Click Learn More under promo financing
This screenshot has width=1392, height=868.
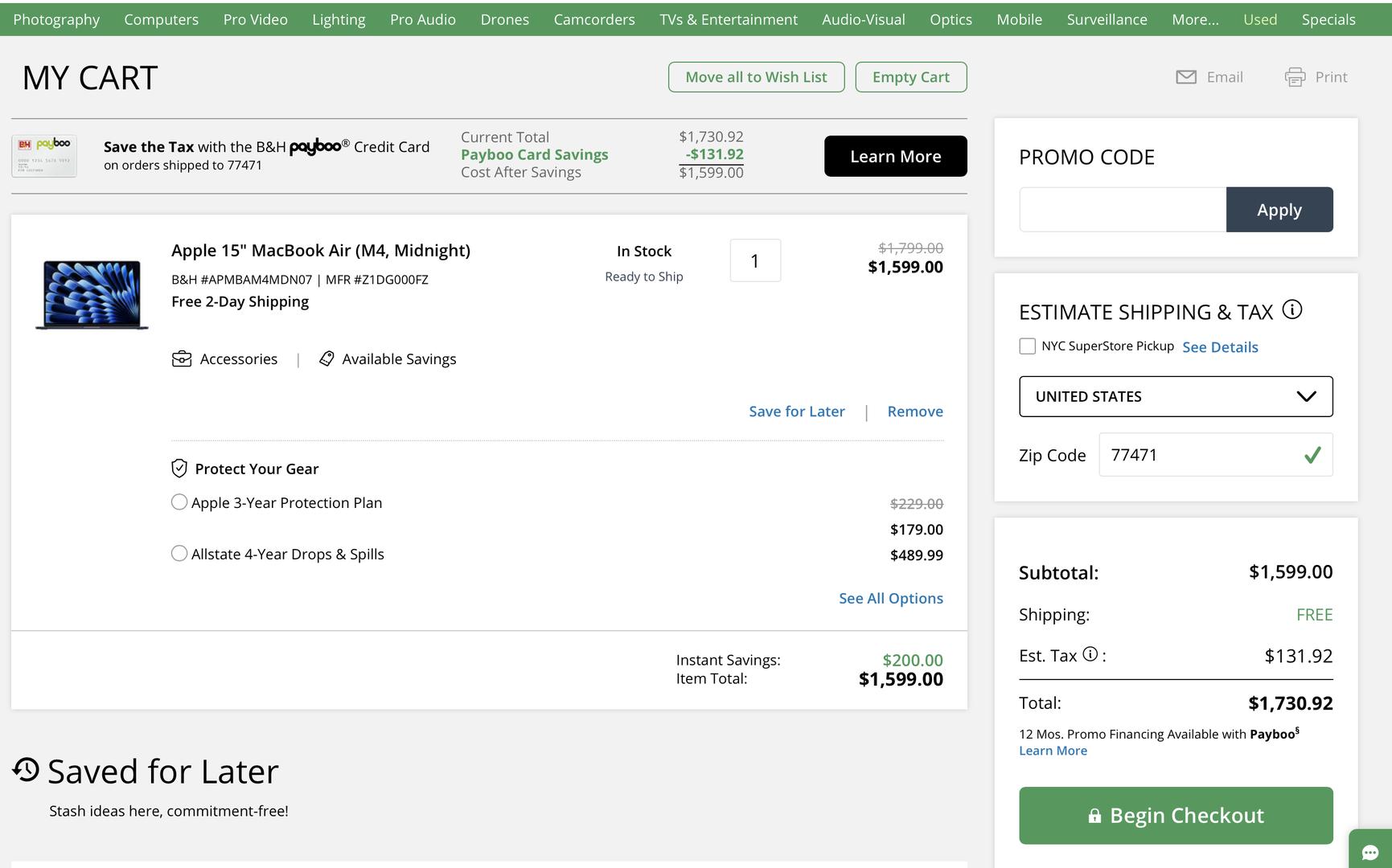coord(1053,751)
